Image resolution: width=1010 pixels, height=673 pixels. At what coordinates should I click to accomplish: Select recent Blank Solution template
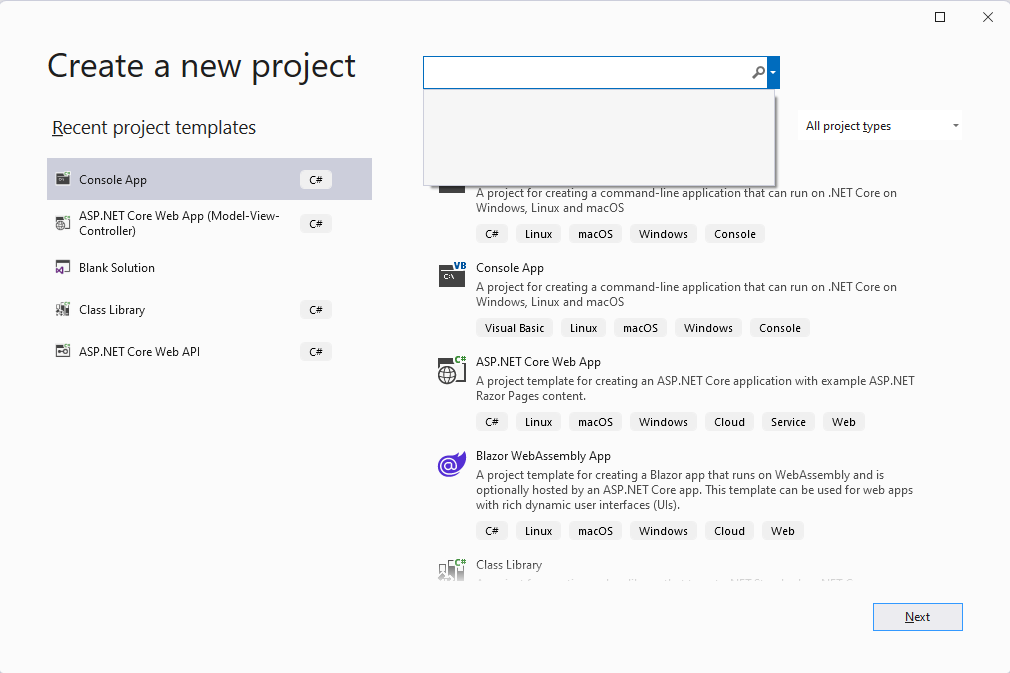[209, 268]
